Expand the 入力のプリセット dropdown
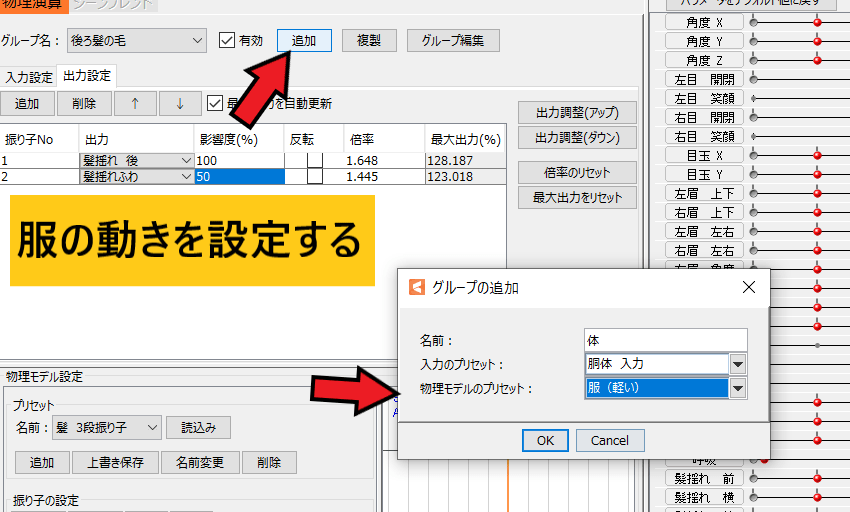Screen dimensions: 850x512 (738, 364)
